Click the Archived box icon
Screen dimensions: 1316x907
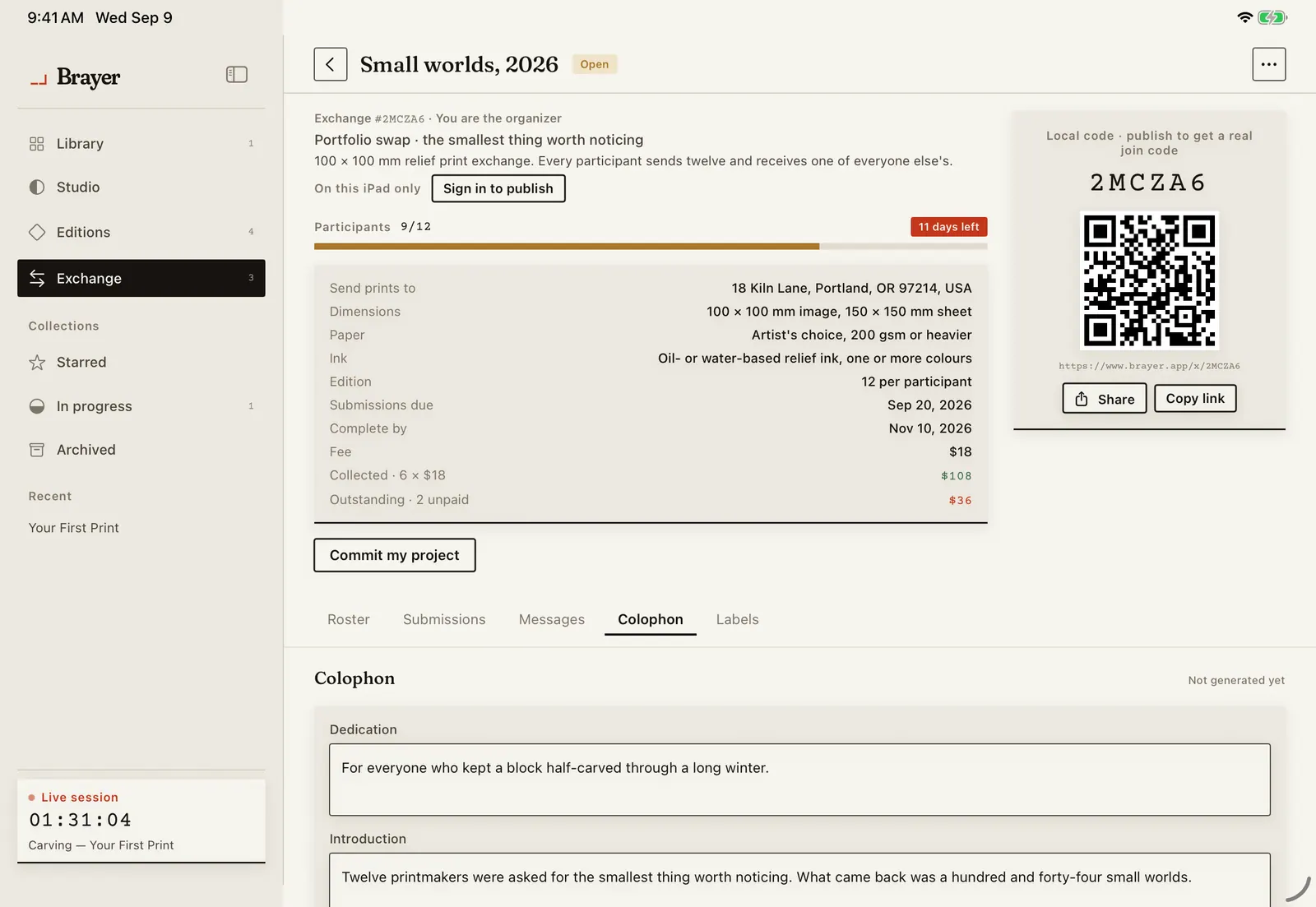point(37,450)
